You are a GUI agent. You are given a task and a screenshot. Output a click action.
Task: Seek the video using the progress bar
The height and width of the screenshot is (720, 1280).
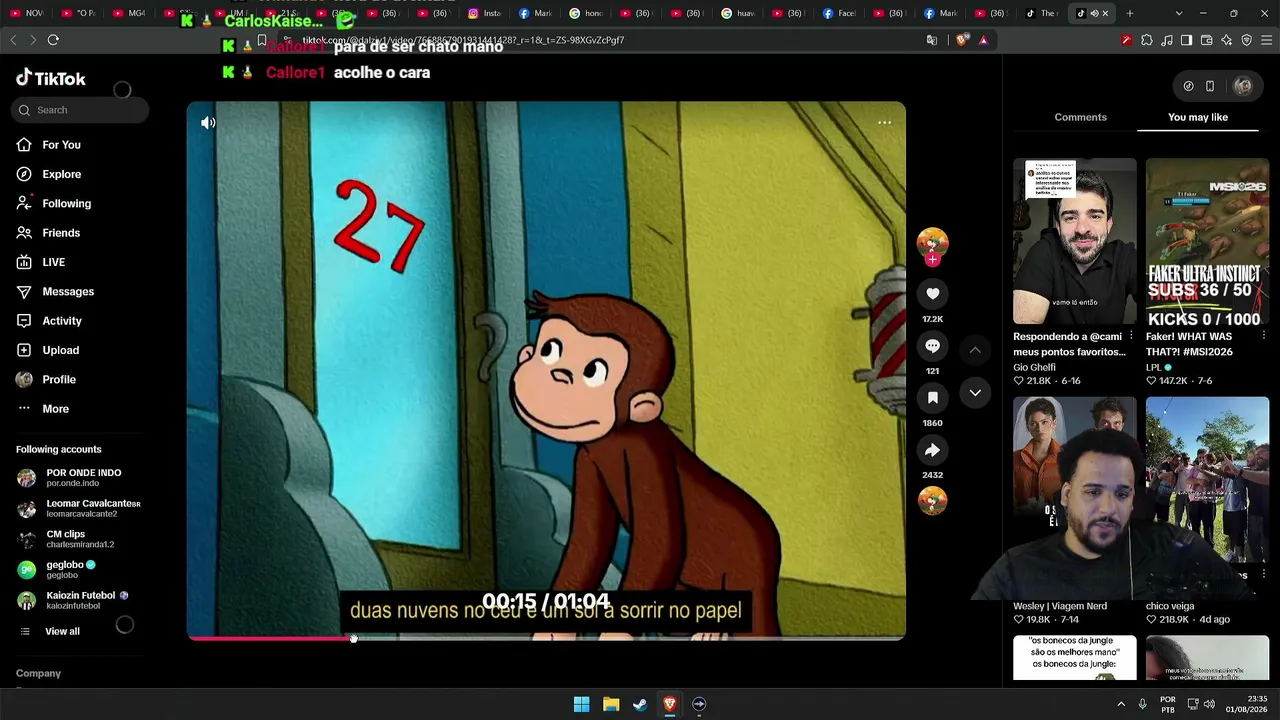click(546, 637)
